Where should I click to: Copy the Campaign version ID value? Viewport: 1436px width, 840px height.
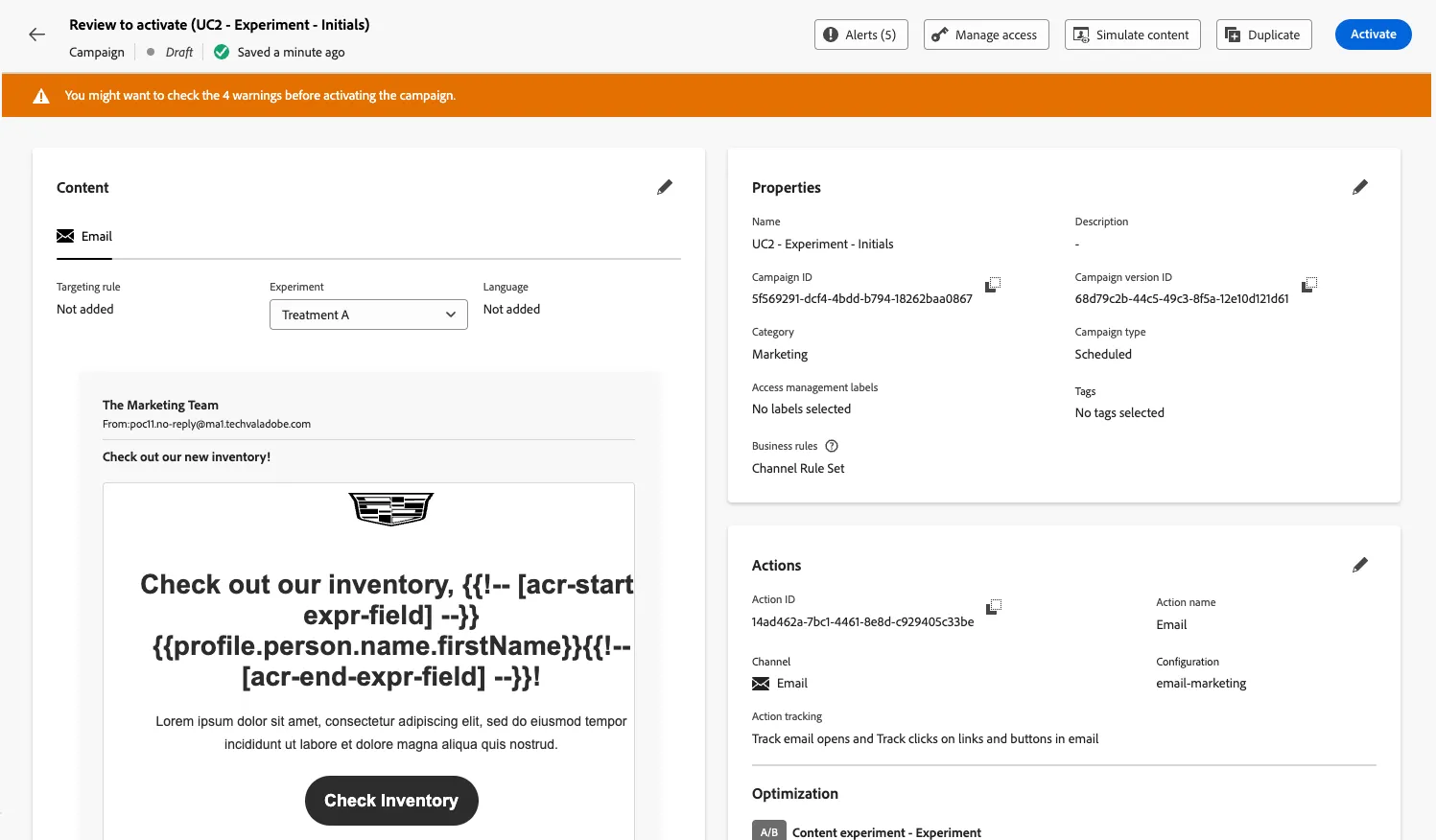tap(1309, 285)
